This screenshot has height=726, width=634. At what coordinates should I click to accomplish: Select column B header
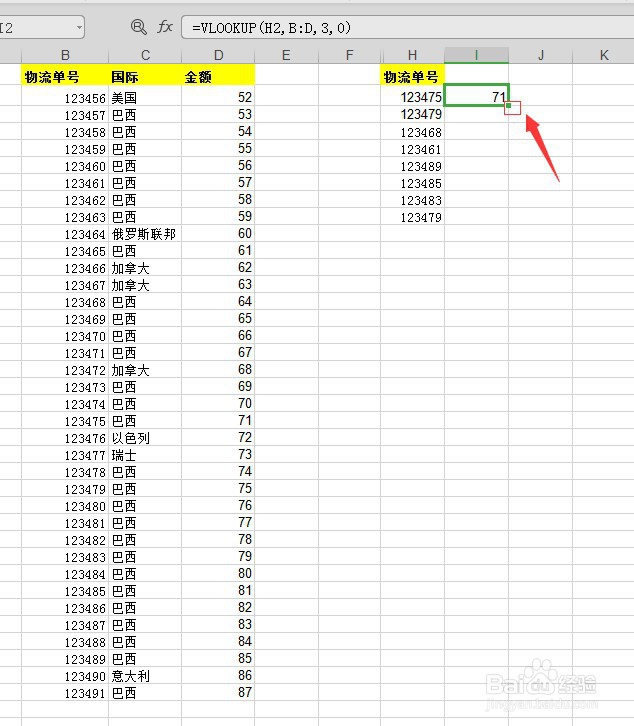(x=65, y=56)
